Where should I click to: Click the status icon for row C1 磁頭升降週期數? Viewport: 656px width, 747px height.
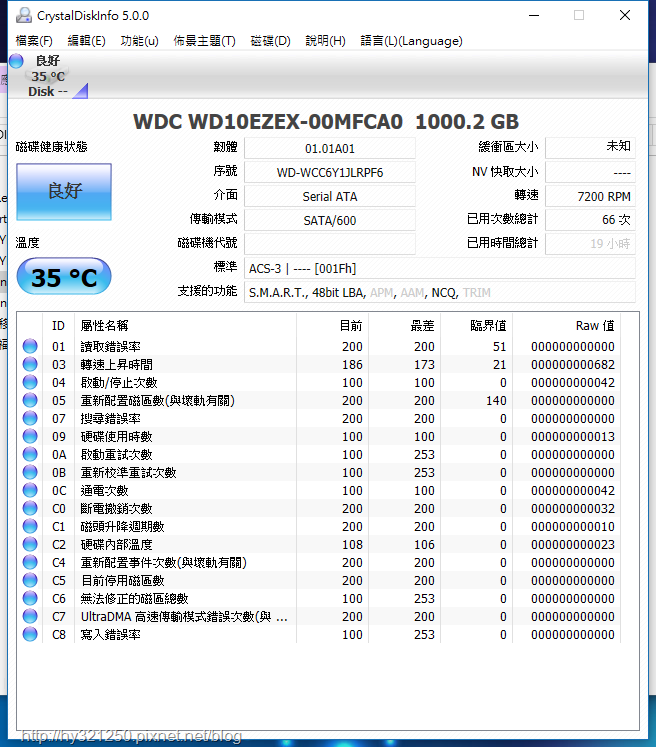(x=30, y=526)
